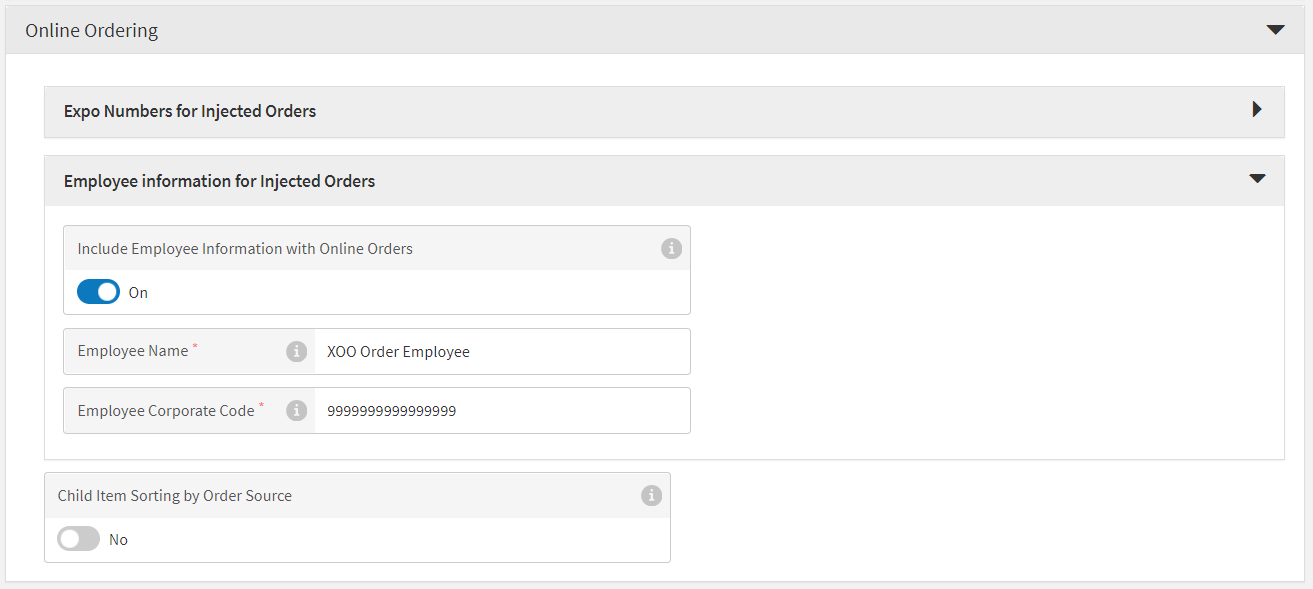Click the Expo Numbers for Injected Orders label
Screen dimensions: 1313x589
pos(189,110)
